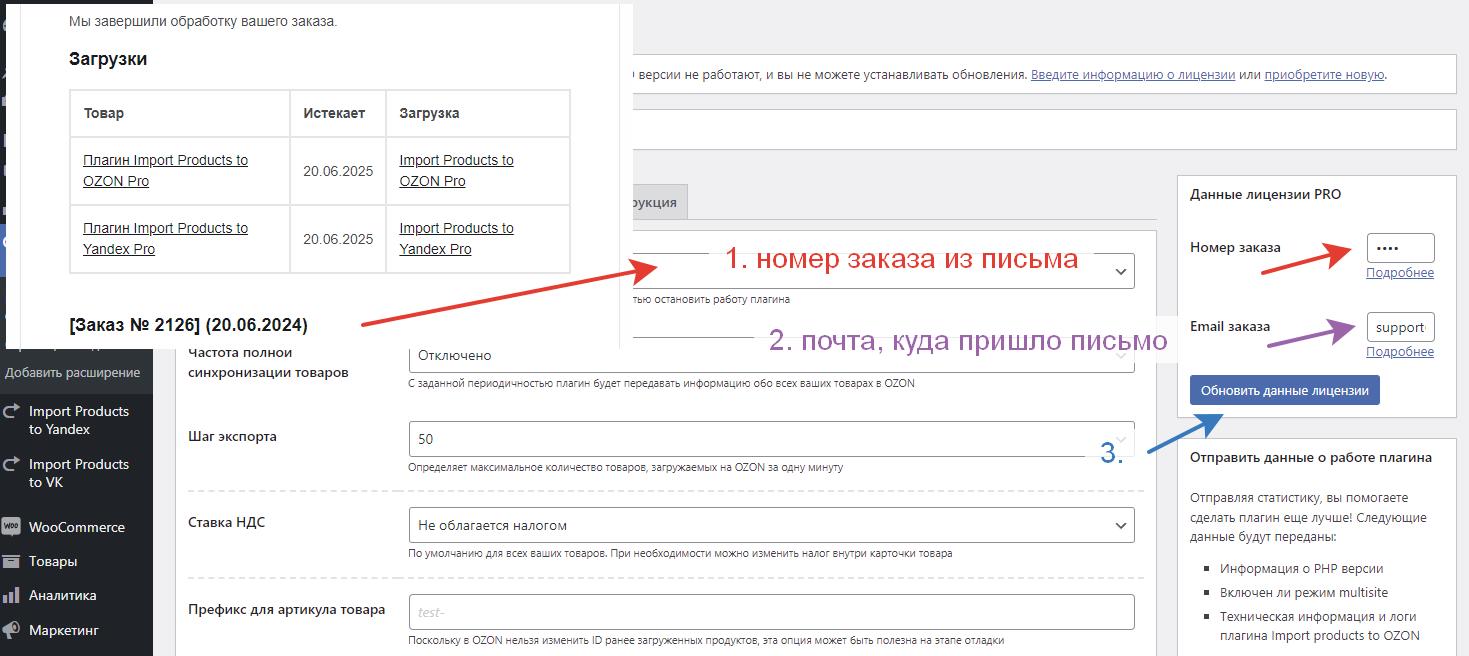Open Подробнее link under Номер заказа
Screen dimensions: 1469x656
pyautogui.click(x=1399, y=273)
